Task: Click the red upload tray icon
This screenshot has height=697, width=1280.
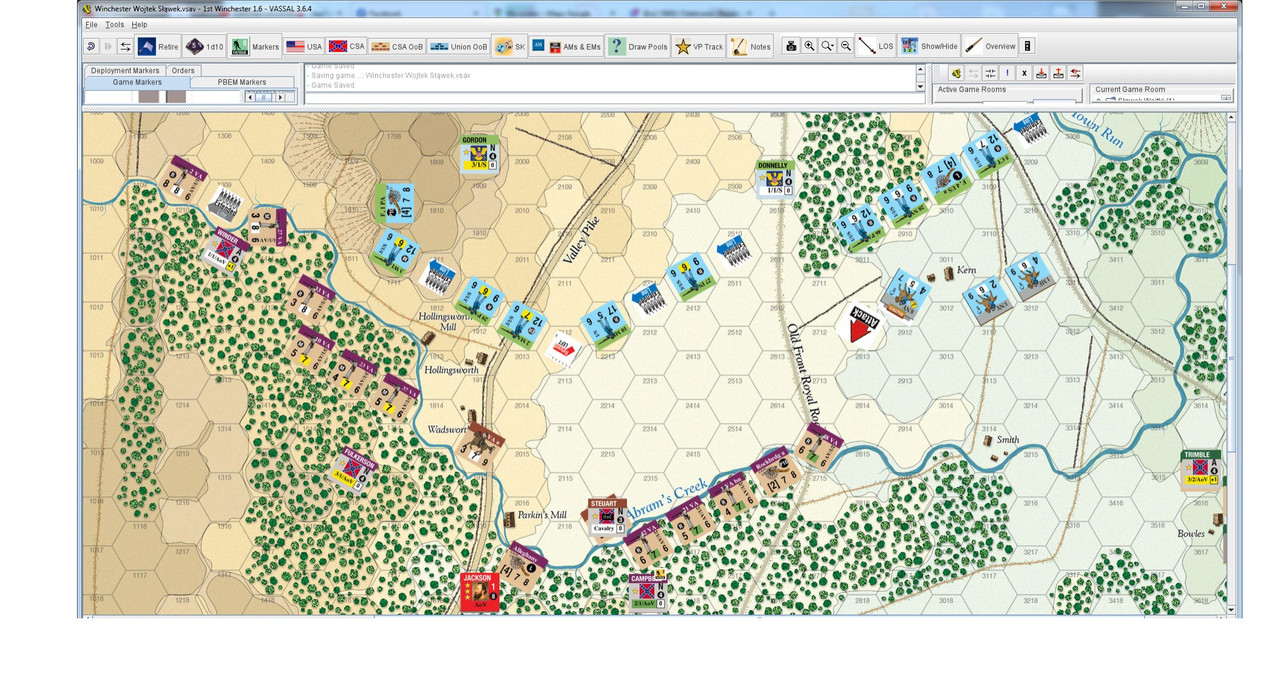Action: (1058, 73)
